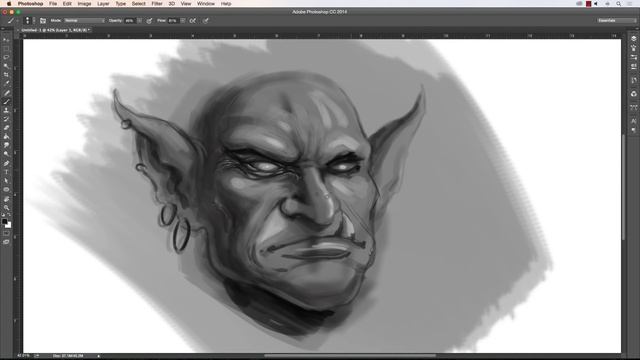This screenshot has width=640, height=360.
Task: Click the Opacity value field
Action: pos(130,20)
